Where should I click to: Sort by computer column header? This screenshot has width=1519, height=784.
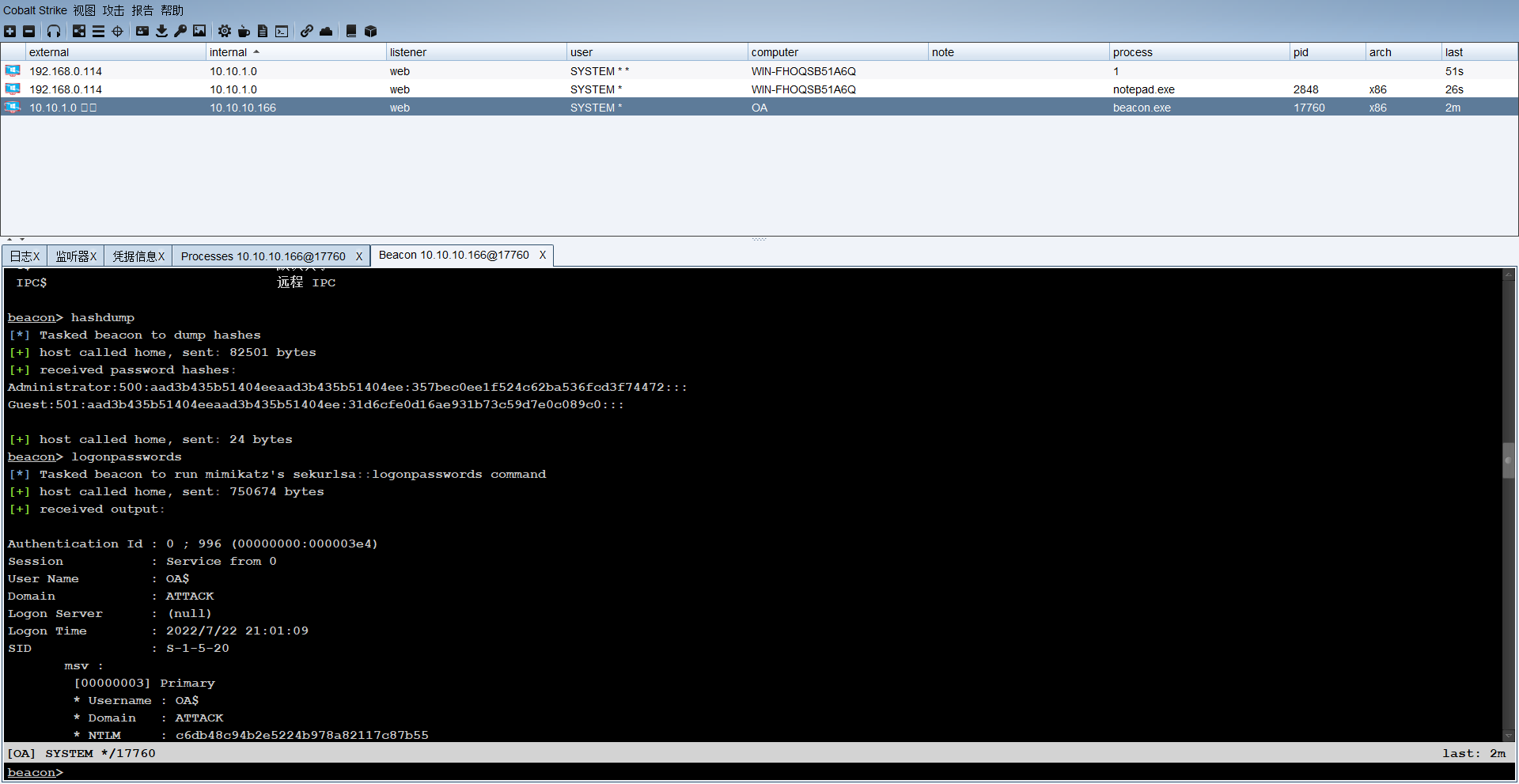pos(838,52)
